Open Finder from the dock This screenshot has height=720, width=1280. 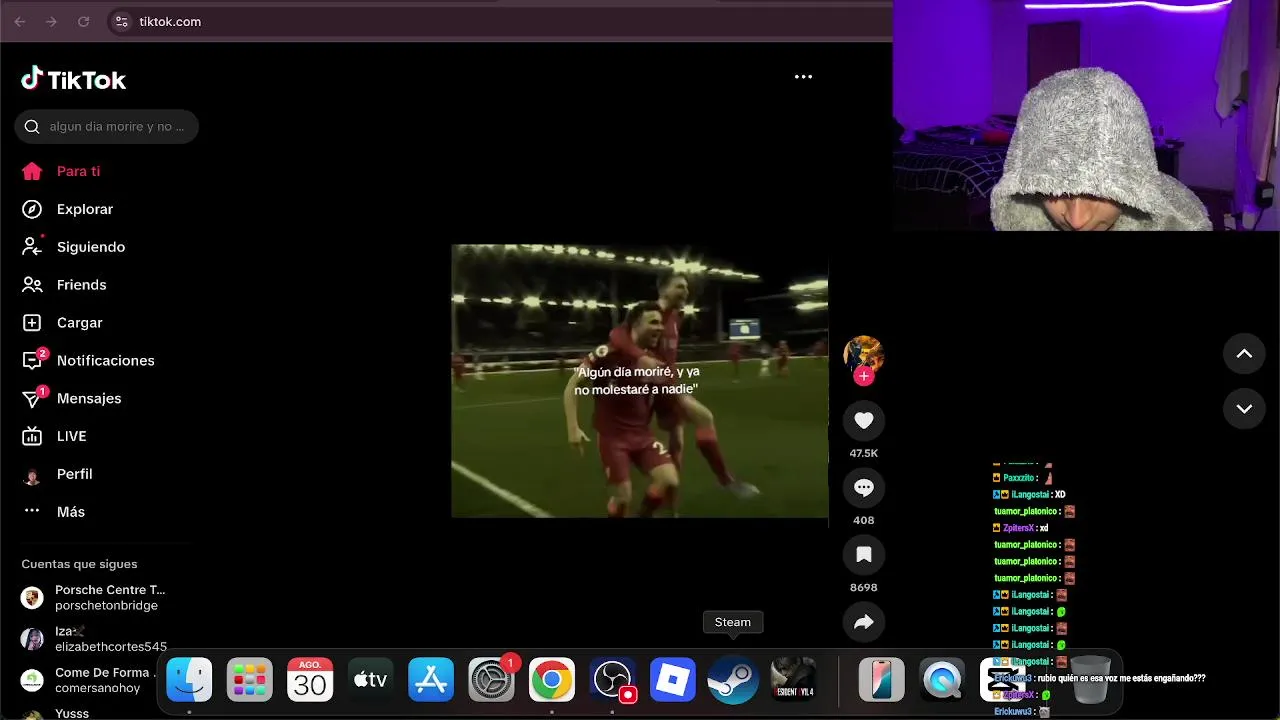tap(189, 681)
